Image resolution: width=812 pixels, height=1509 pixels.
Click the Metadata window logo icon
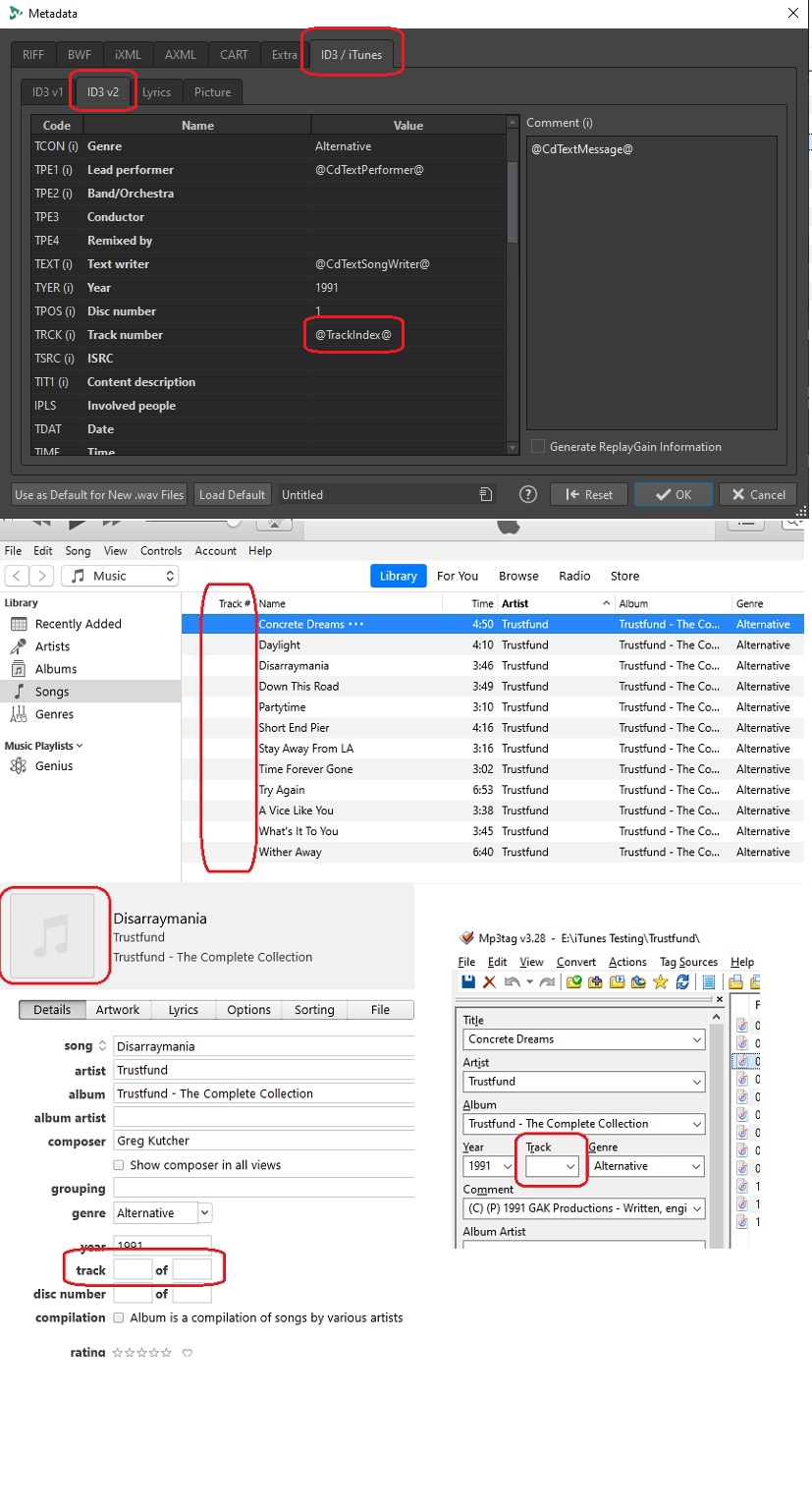point(16,13)
